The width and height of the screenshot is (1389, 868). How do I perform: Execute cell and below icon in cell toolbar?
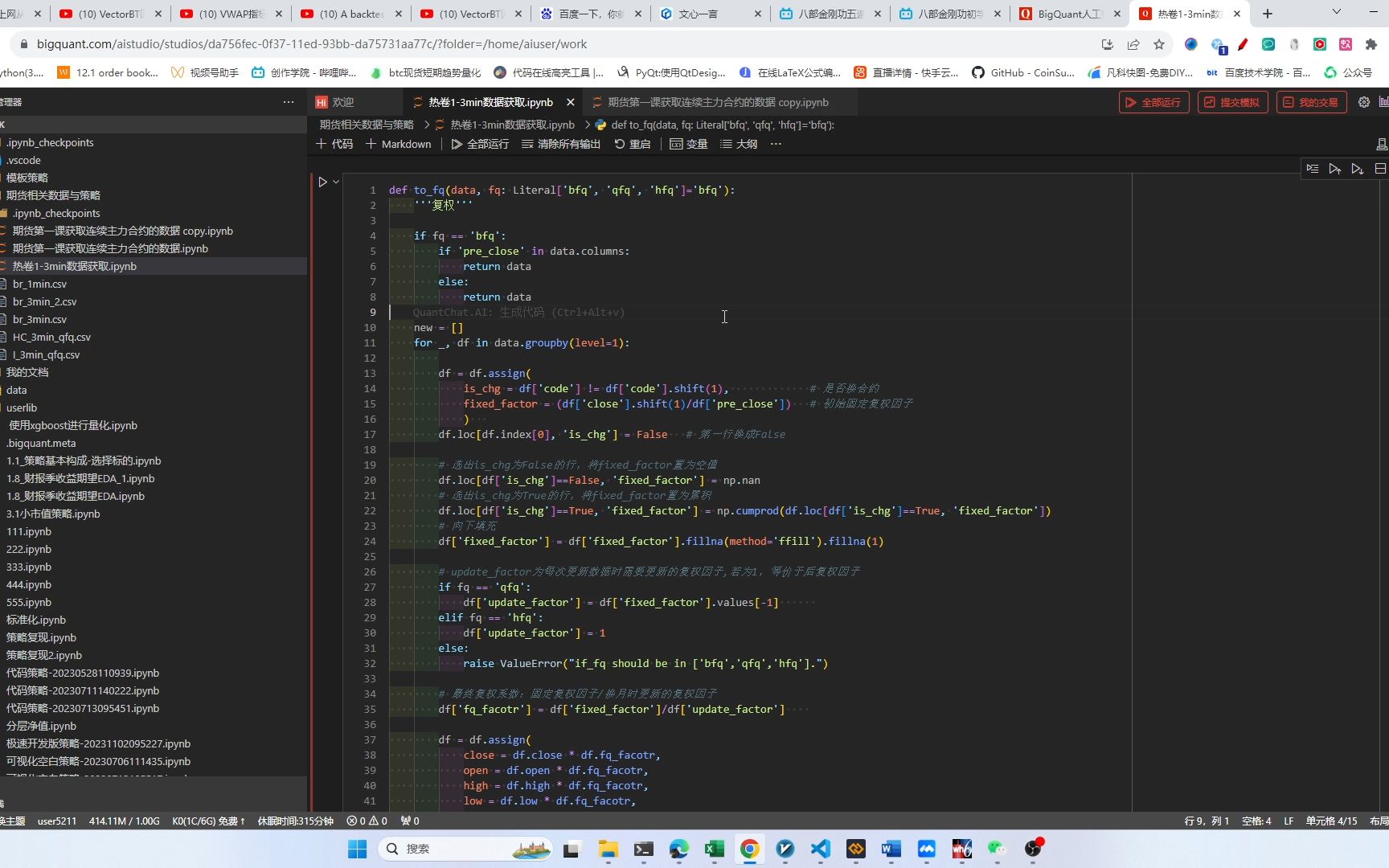coord(1358,169)
